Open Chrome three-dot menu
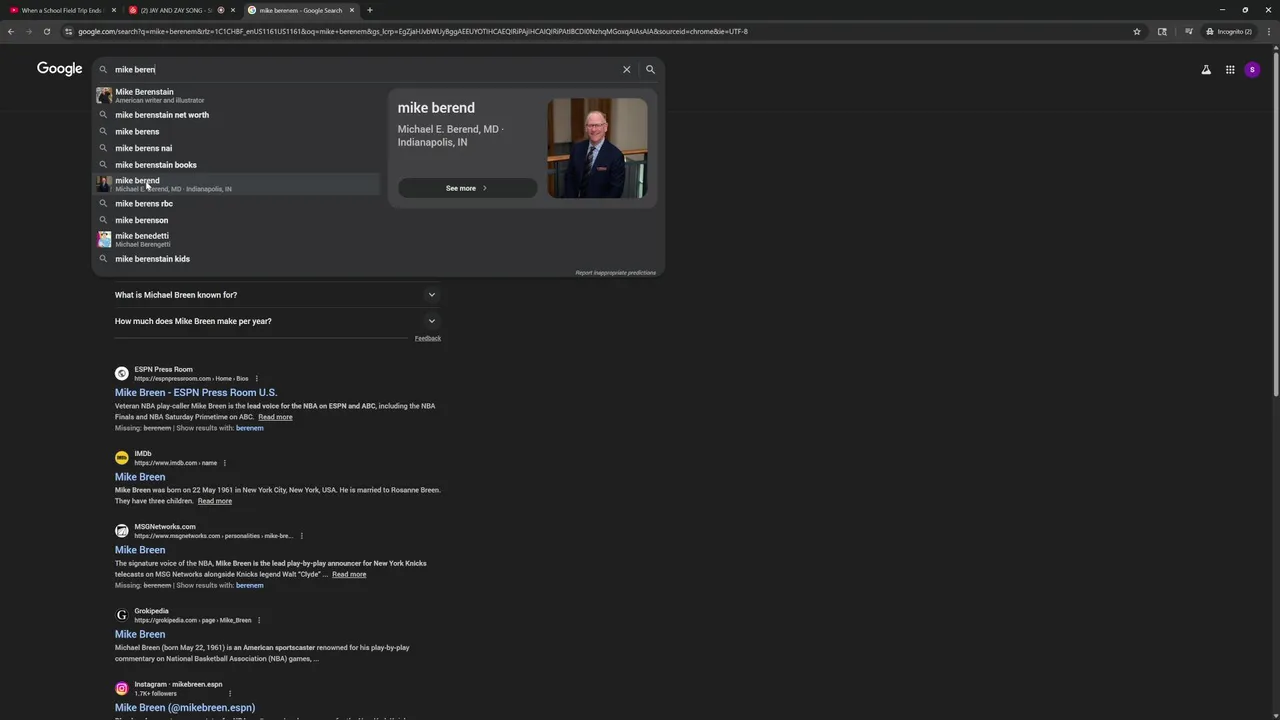1280x720 pixels. point(1268,31)
